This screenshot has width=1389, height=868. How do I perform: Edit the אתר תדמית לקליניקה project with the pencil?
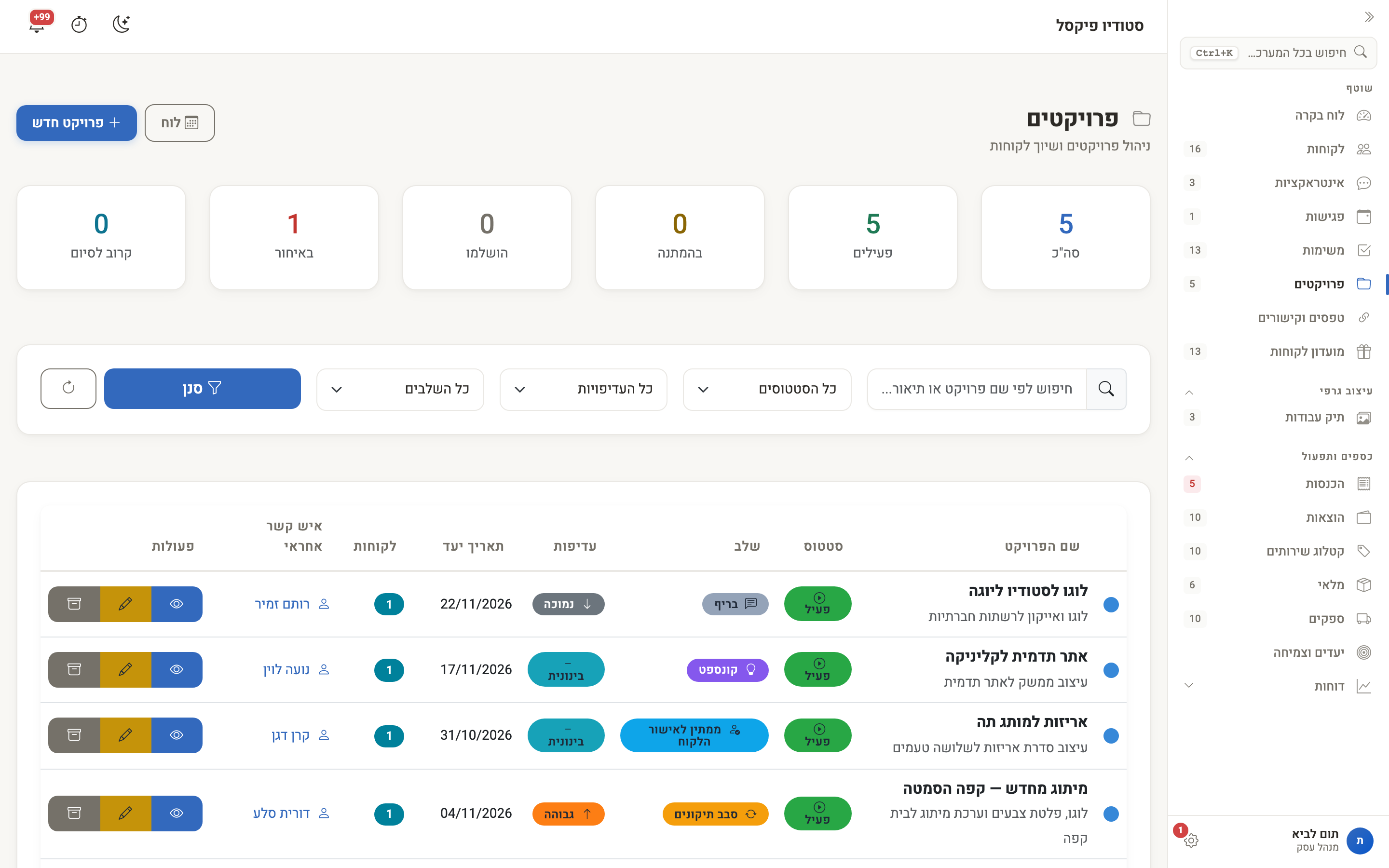pyautogui.click(x=126, y=669)
